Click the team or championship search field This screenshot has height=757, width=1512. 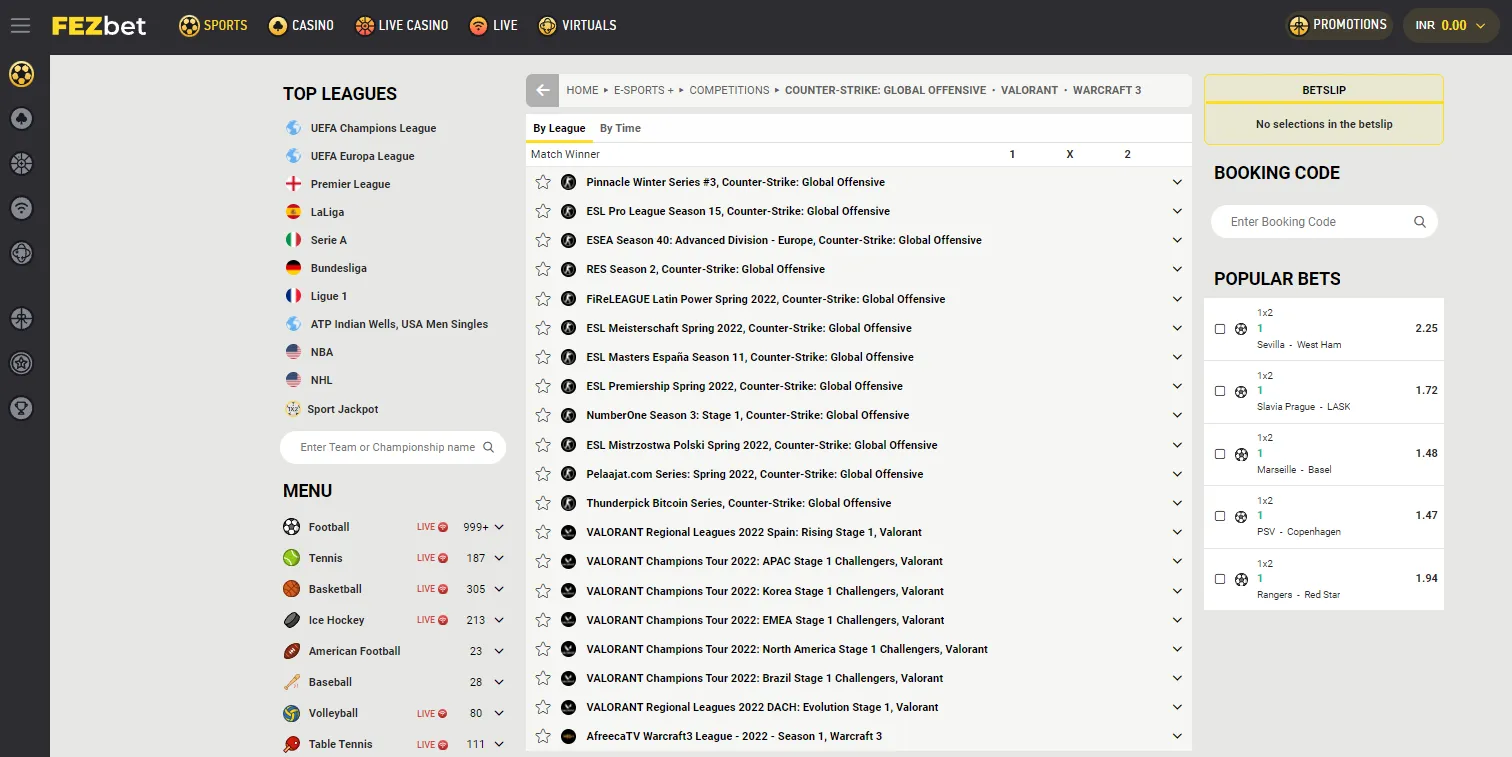(393, 447)
